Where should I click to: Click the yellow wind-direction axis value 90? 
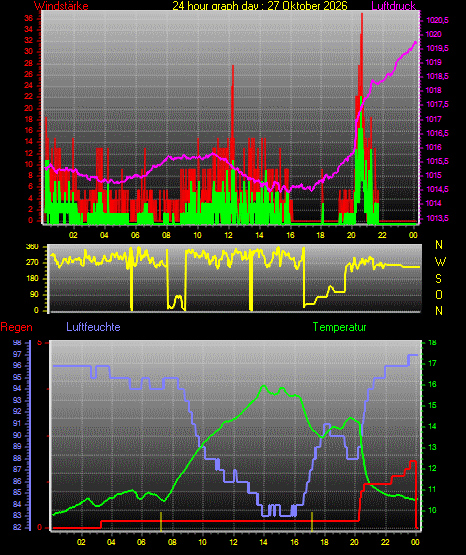pos(34,294)
